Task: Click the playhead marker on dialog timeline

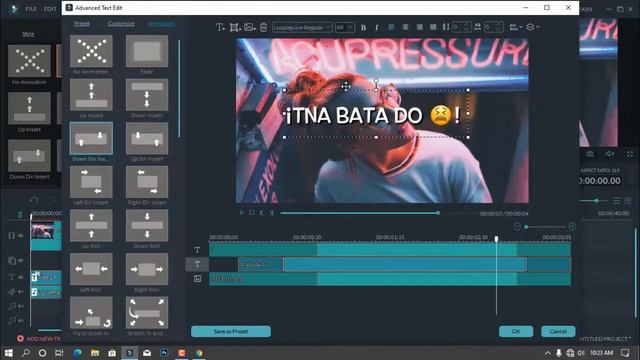Action: pyautogui.click(x=496, y=239)
